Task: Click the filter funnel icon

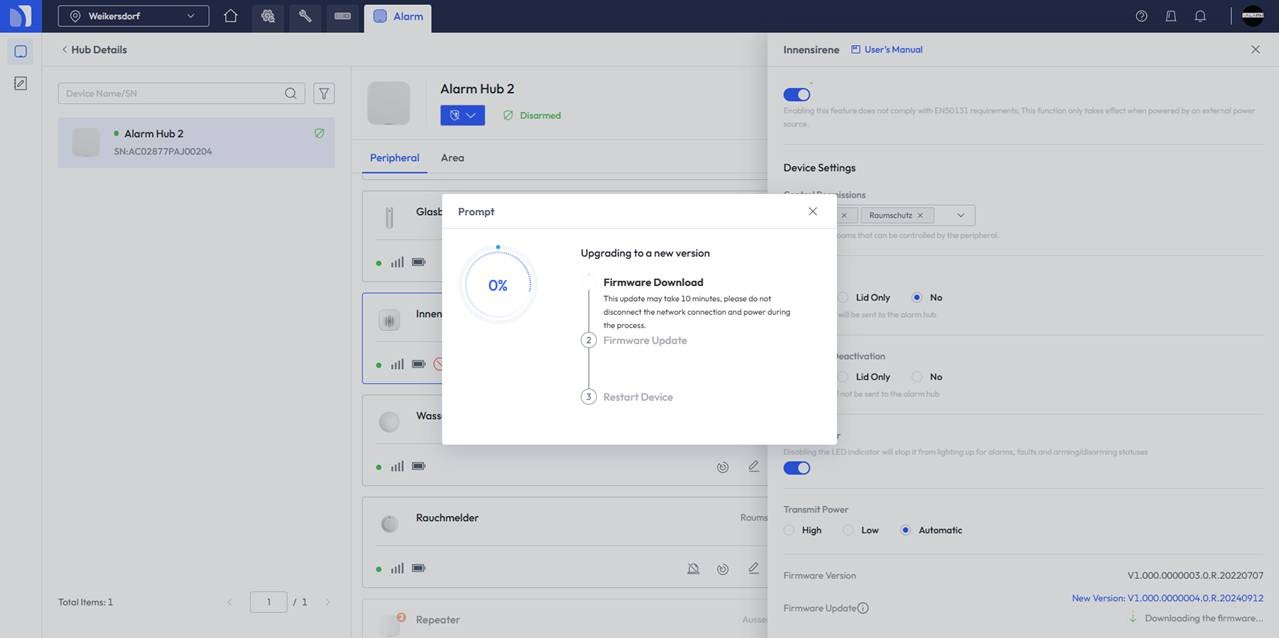Action: pyautogui.click(x=323, y=93)
